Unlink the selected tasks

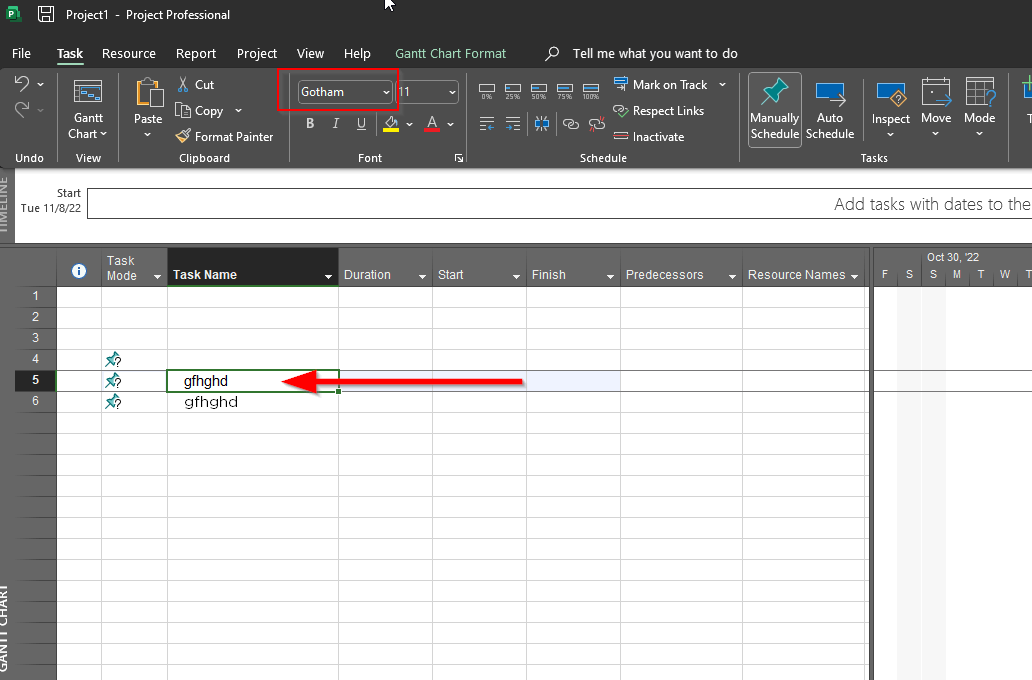[x=597, y=124]
